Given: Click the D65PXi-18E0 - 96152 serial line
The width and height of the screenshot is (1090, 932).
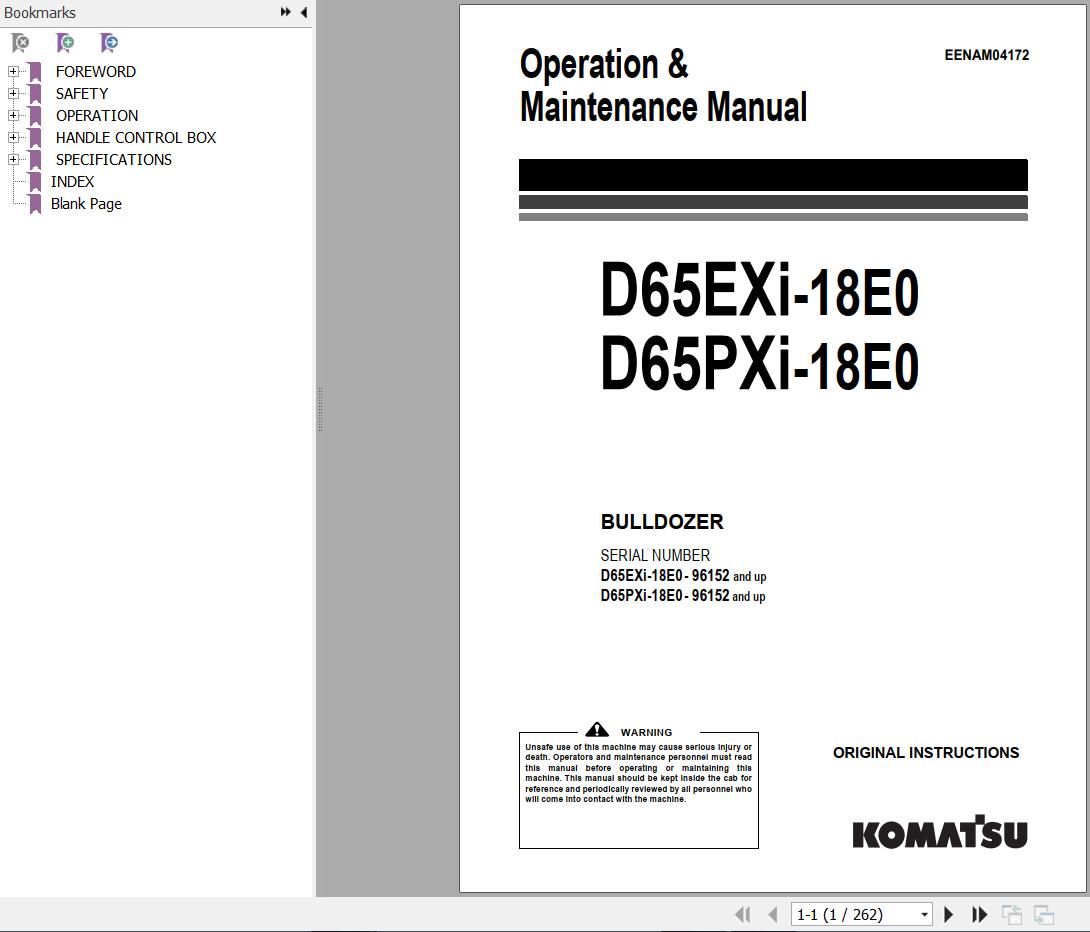Looking at the screenshot, I should [x=683, y=596].
